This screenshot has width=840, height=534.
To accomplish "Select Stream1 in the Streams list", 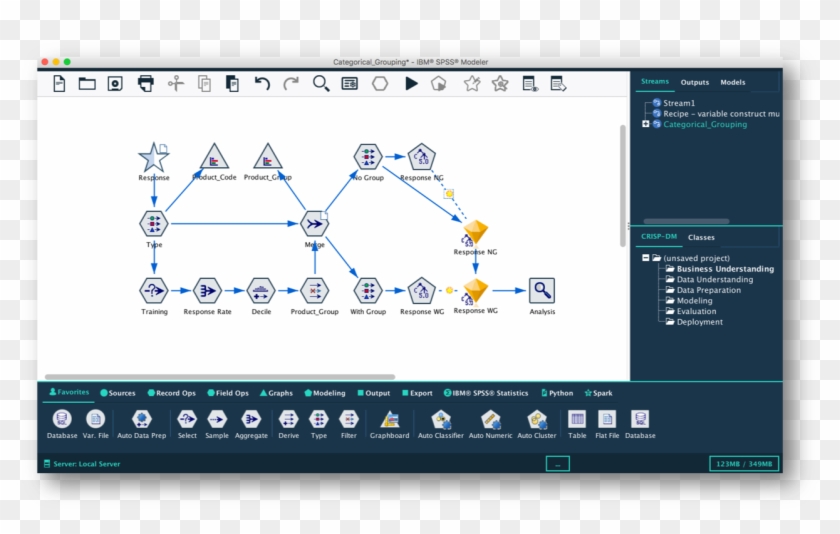I will coord(679,103).
